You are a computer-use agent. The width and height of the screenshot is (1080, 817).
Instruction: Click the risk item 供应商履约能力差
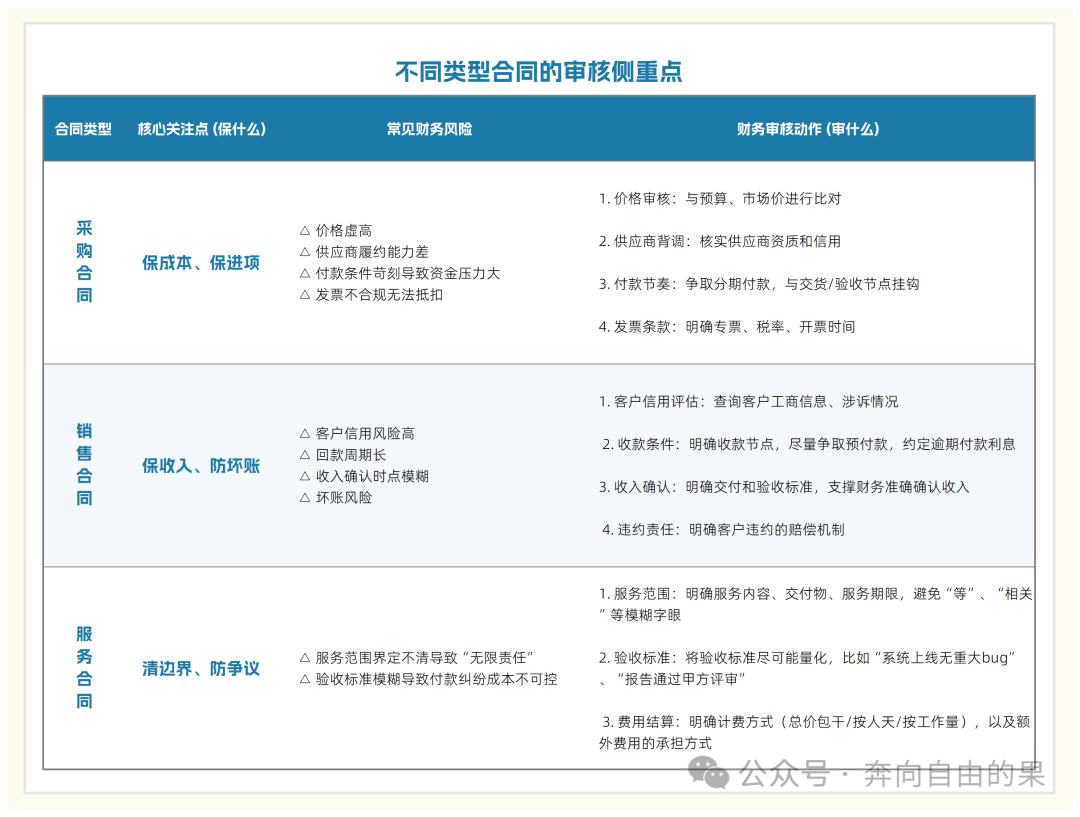click(x=364, y=252)
